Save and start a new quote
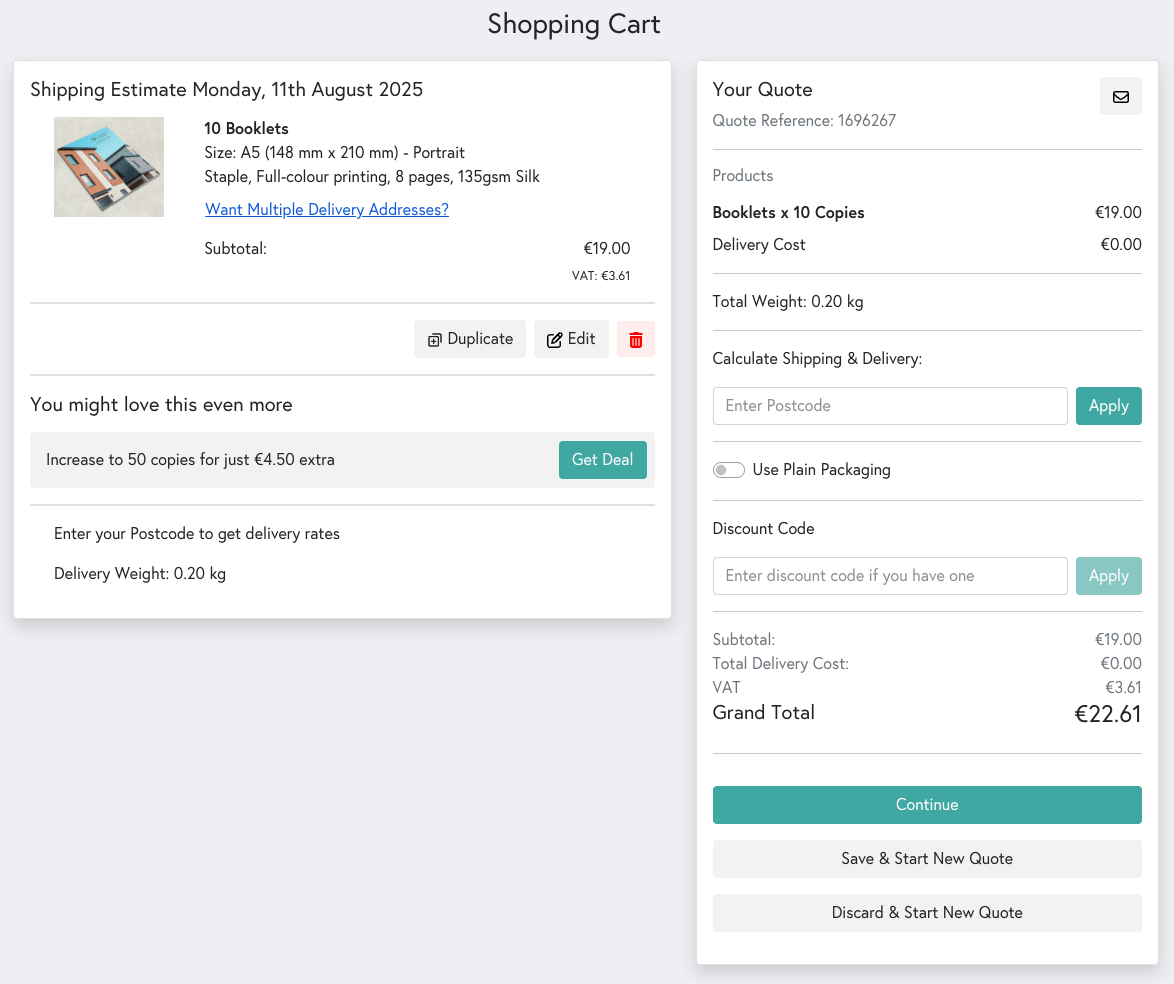The image size is (1174, 984). click(x=926, y=859)
